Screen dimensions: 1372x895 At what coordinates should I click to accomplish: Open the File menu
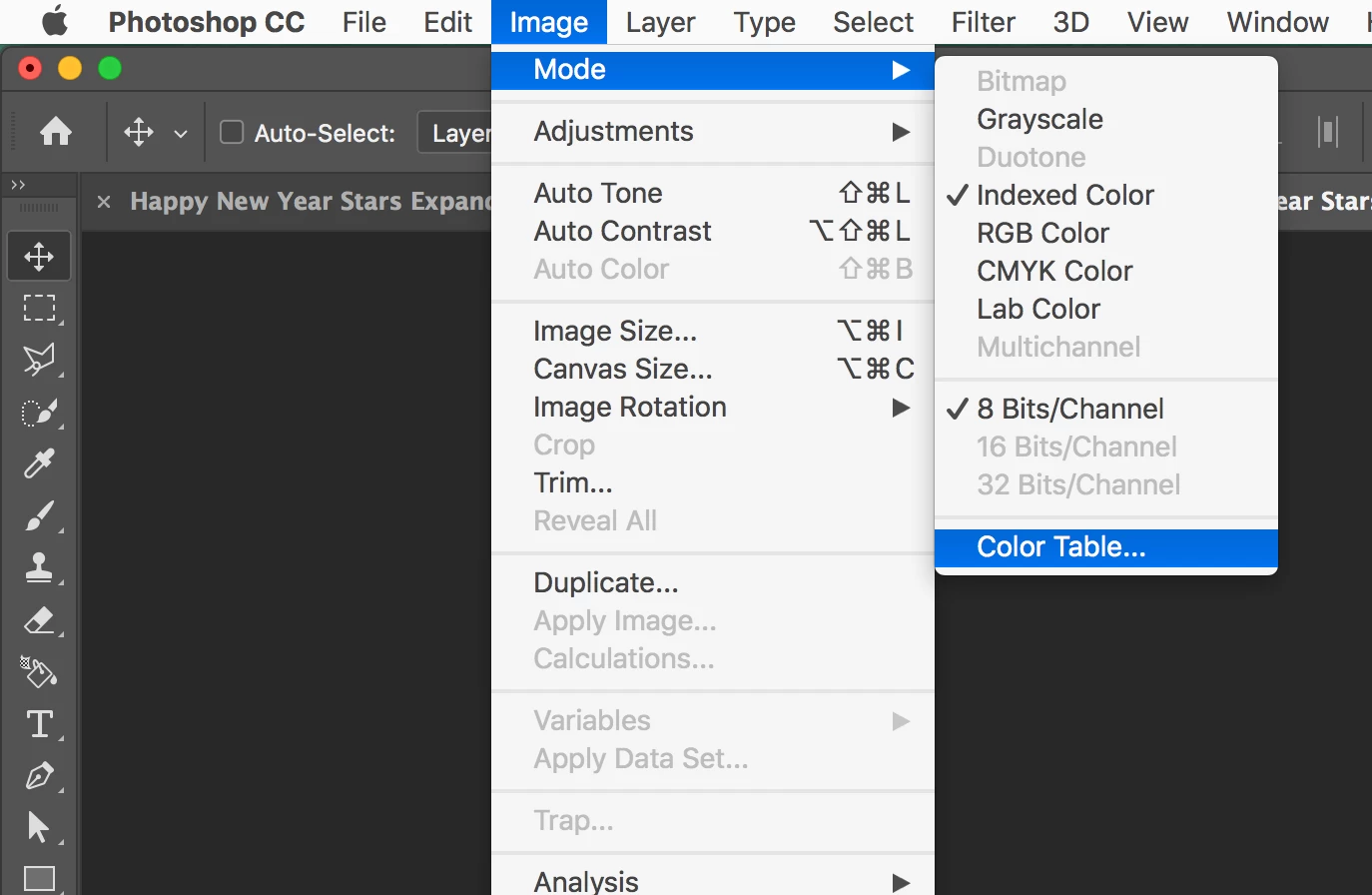point(363,22)
